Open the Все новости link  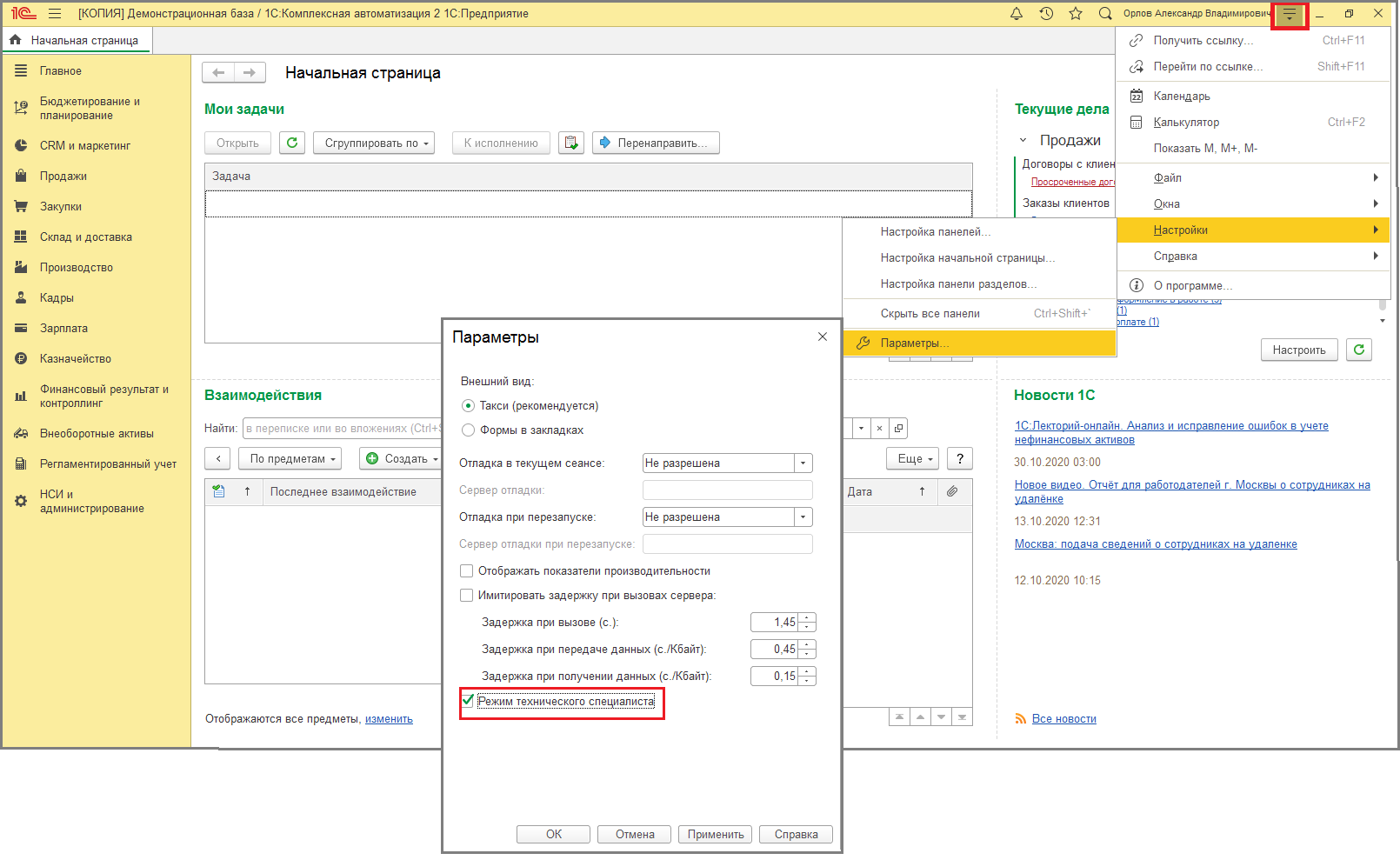[x=1063, y=719]
